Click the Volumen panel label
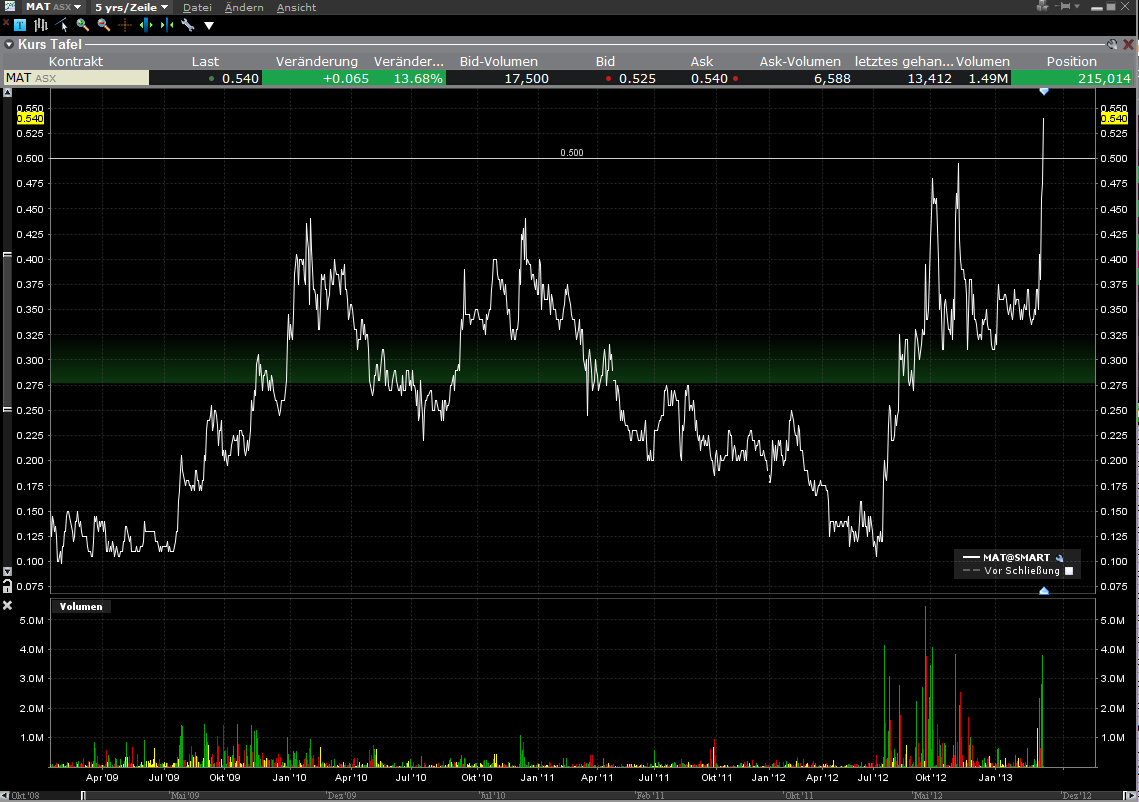Viewport: 1139px width, 802px height. click(80, 605)
